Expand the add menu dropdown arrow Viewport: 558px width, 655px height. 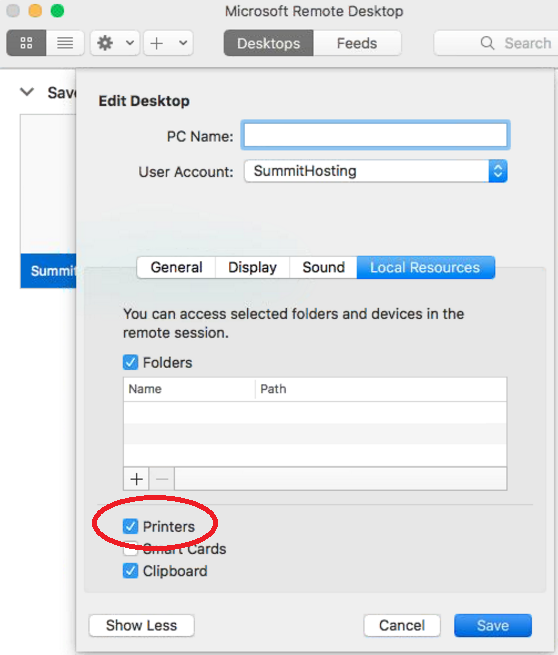coord(183,43)
